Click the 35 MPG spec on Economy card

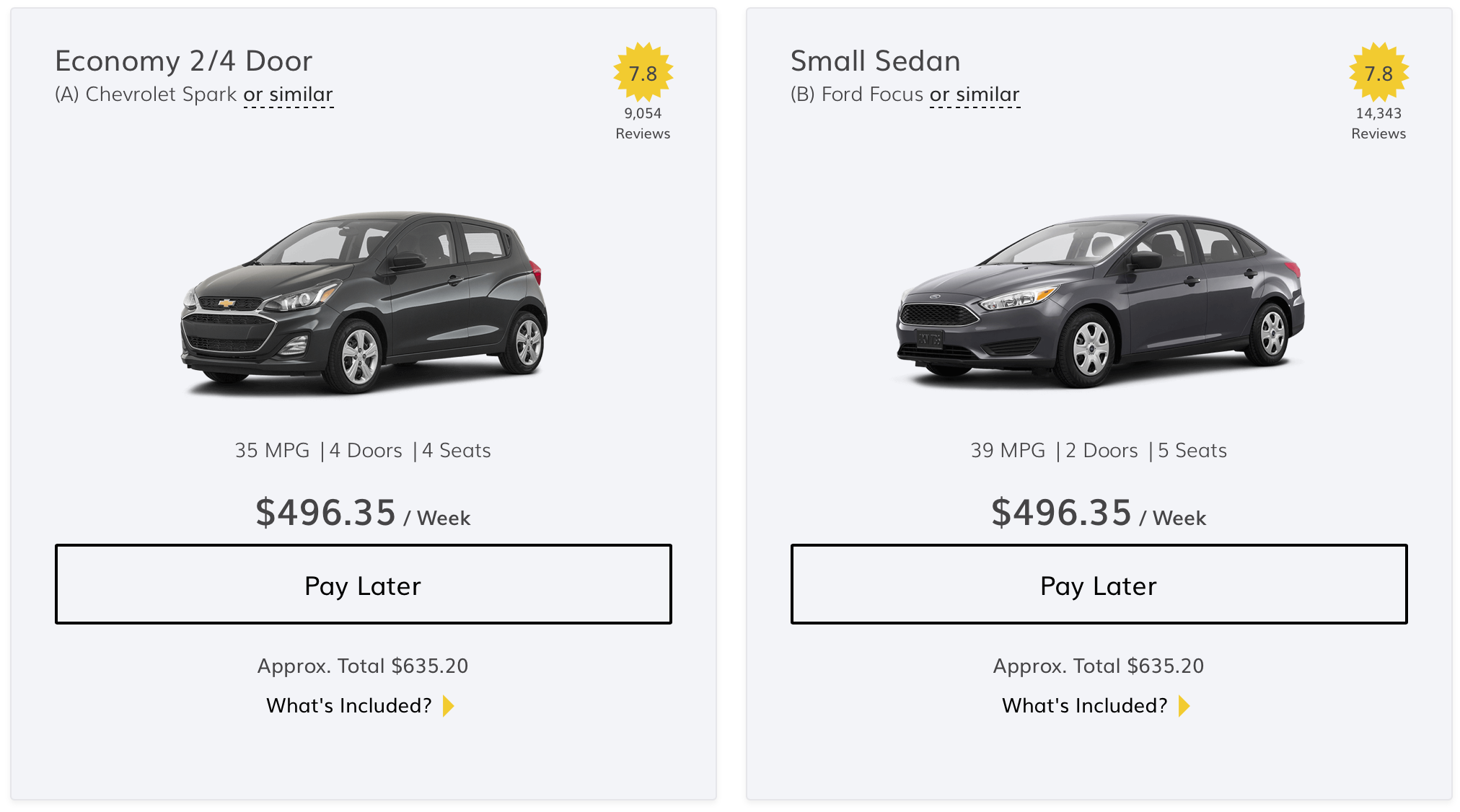coord(271,450)
